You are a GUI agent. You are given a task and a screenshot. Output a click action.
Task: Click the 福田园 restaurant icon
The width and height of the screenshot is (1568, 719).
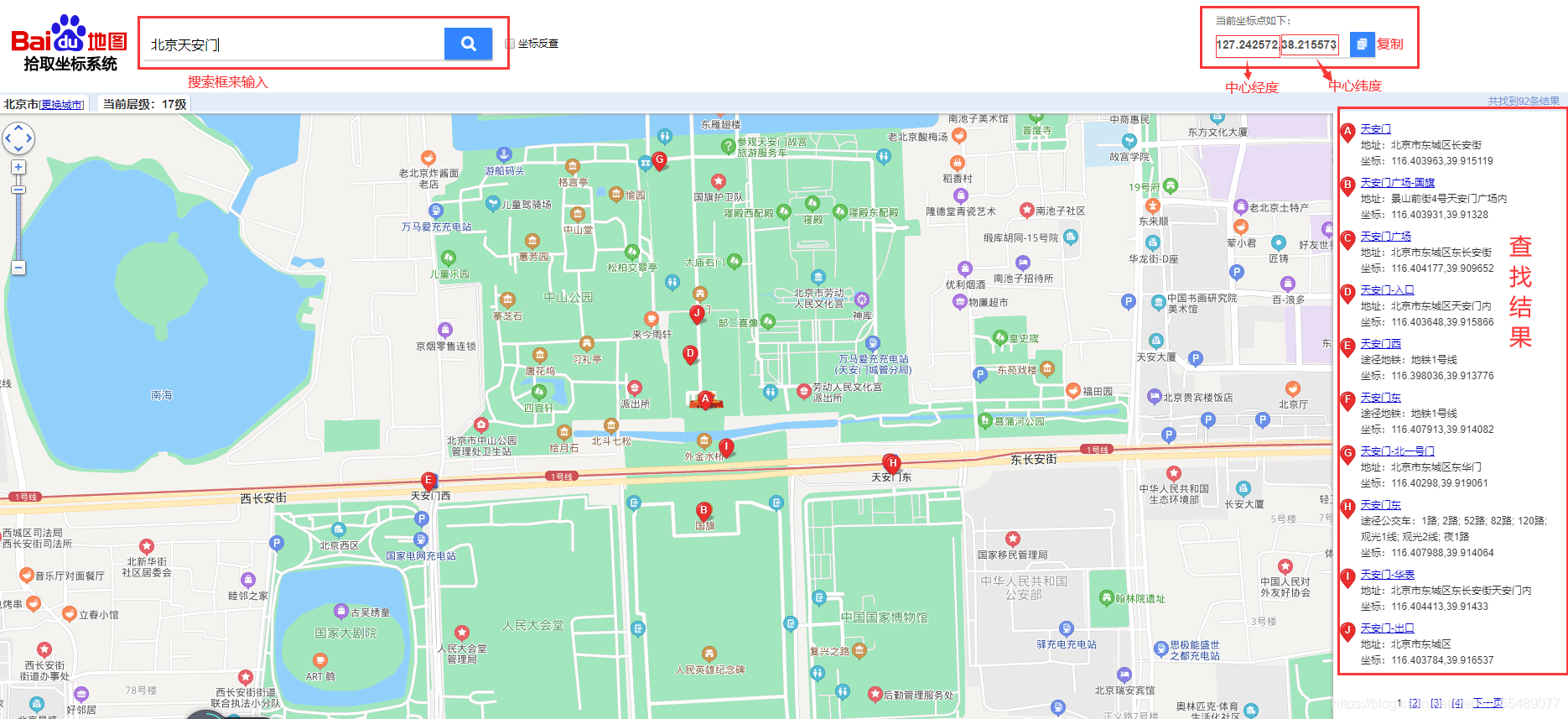pos(1072,390)
